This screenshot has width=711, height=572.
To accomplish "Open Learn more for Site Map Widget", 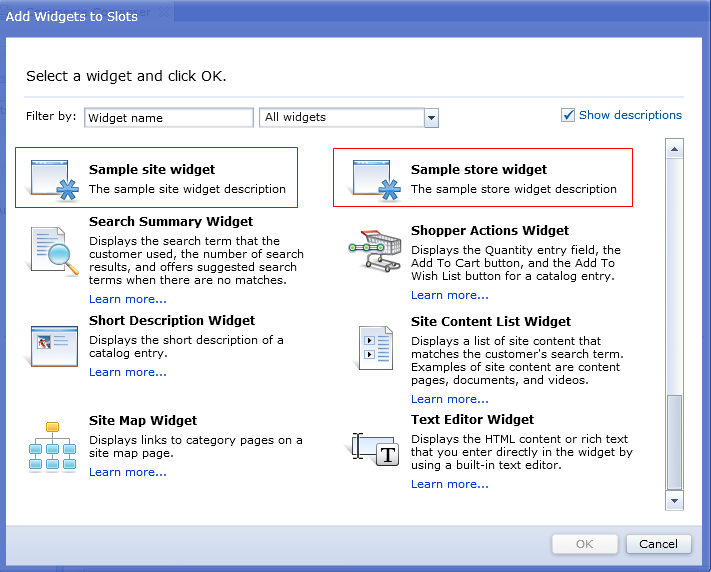I will pyautogui.click(x=128, y=472).
